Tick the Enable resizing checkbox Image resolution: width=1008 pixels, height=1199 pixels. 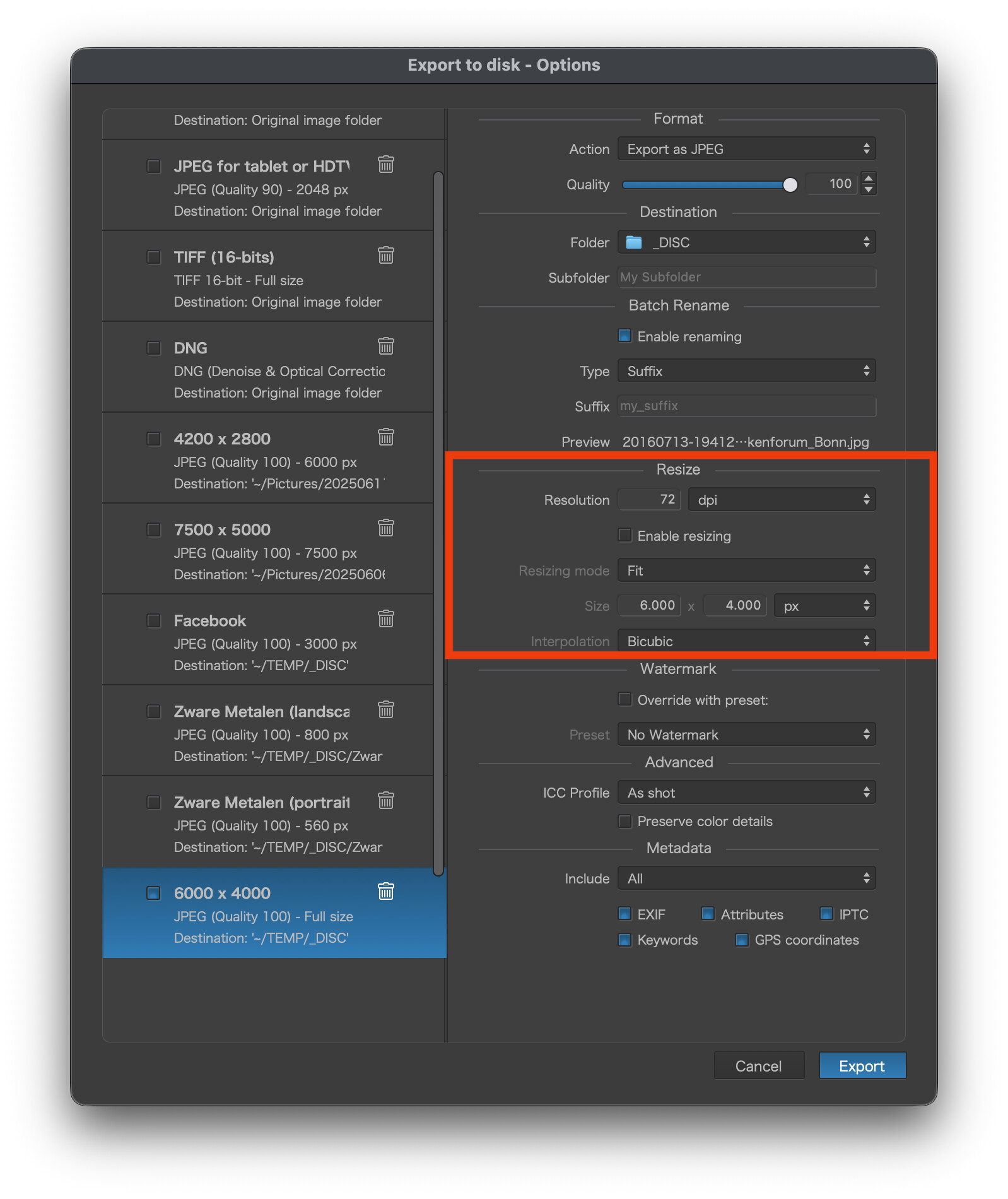tap(624, 535)
